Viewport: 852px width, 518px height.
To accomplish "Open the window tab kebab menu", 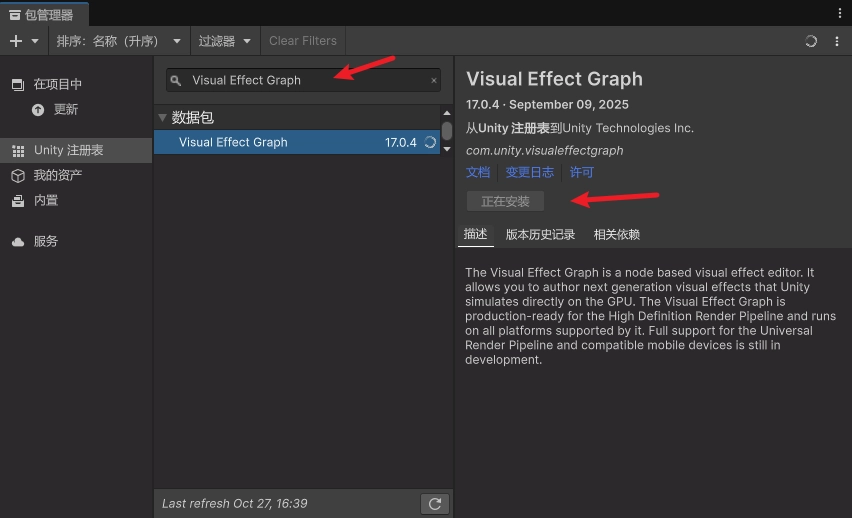I will pyautogui.click(x=840, y=14).
